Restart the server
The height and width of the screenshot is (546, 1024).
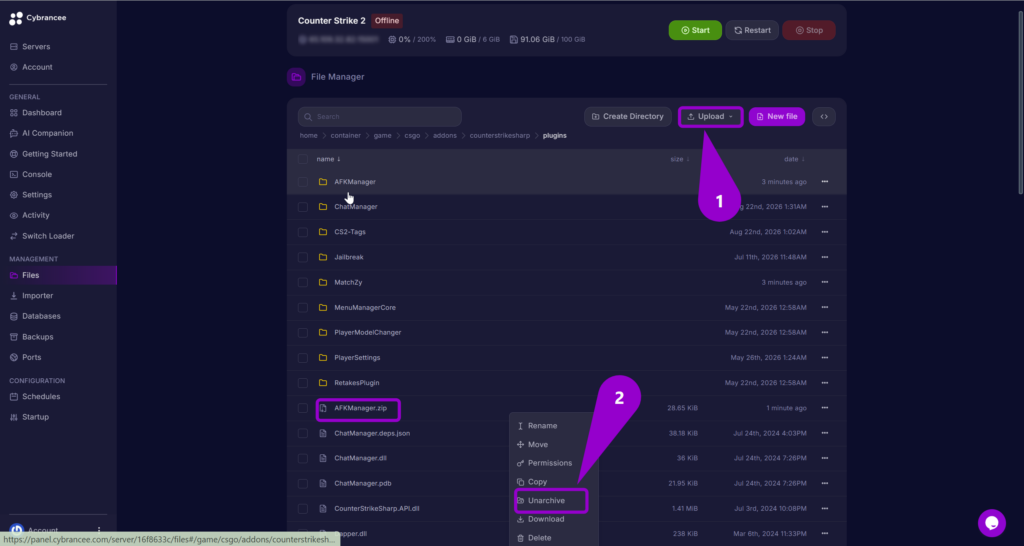point(752,30)
